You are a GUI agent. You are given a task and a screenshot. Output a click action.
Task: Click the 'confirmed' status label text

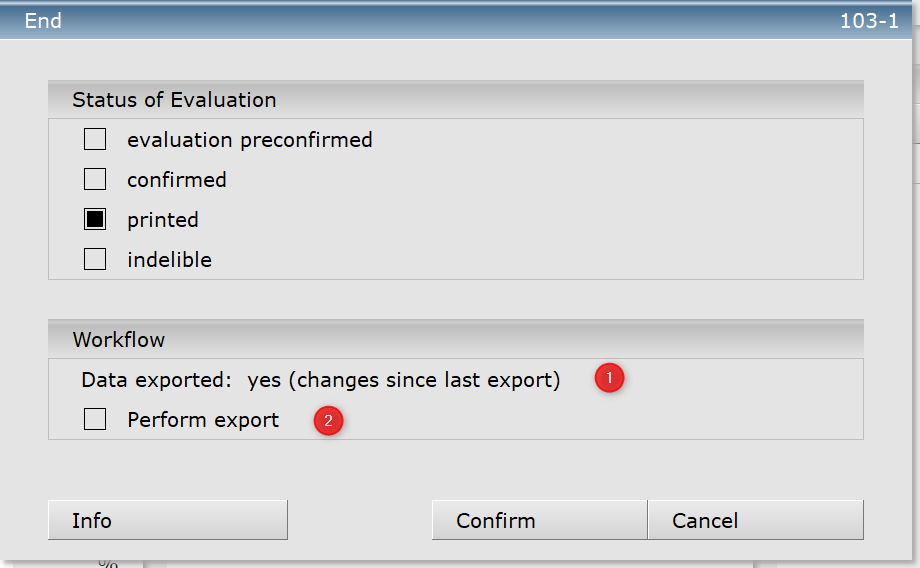176,180
